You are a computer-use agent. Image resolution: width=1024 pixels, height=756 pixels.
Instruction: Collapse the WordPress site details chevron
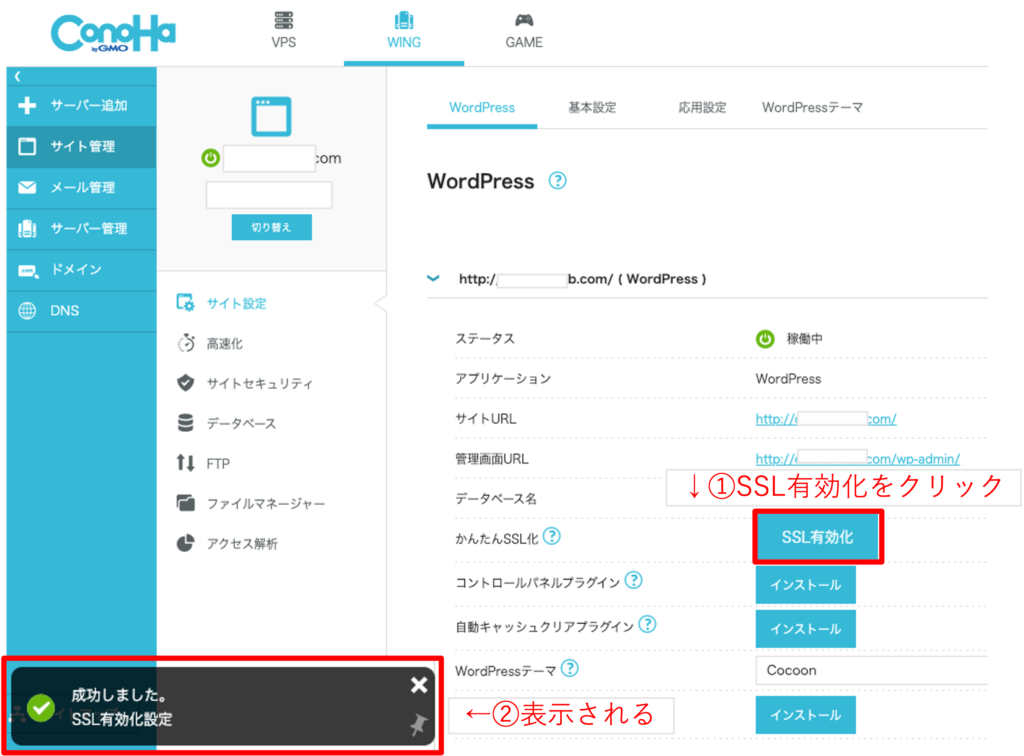click(433, 279)
